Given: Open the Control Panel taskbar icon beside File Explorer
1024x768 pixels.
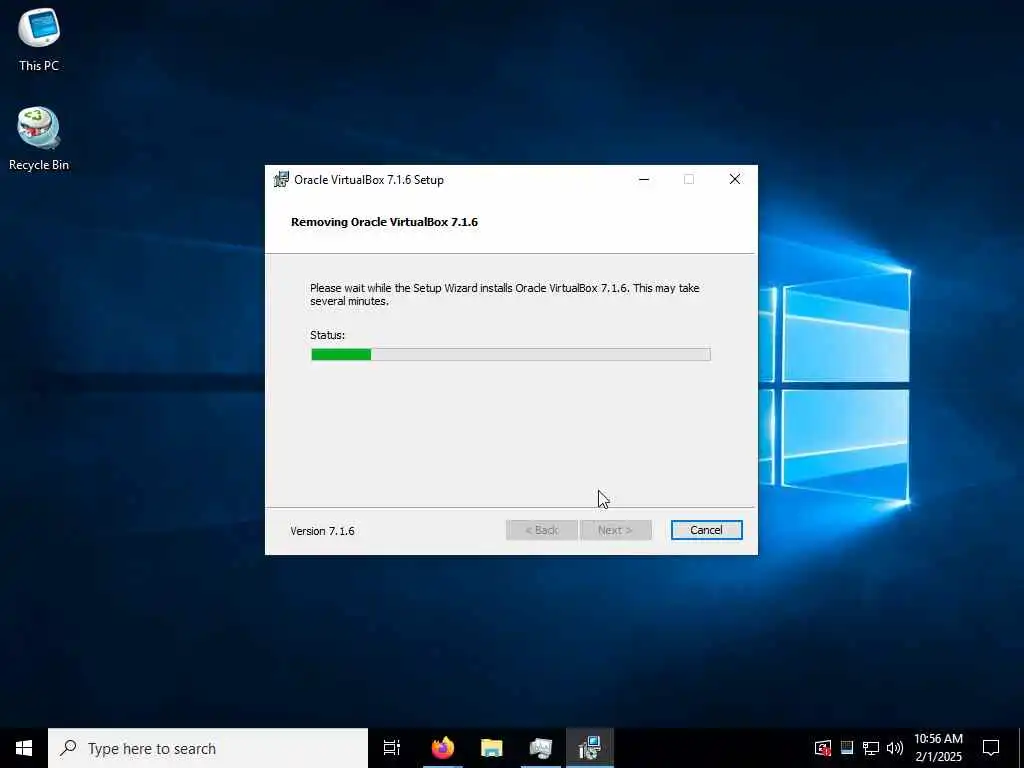Looking at the screenshot, I should [540, 748].
